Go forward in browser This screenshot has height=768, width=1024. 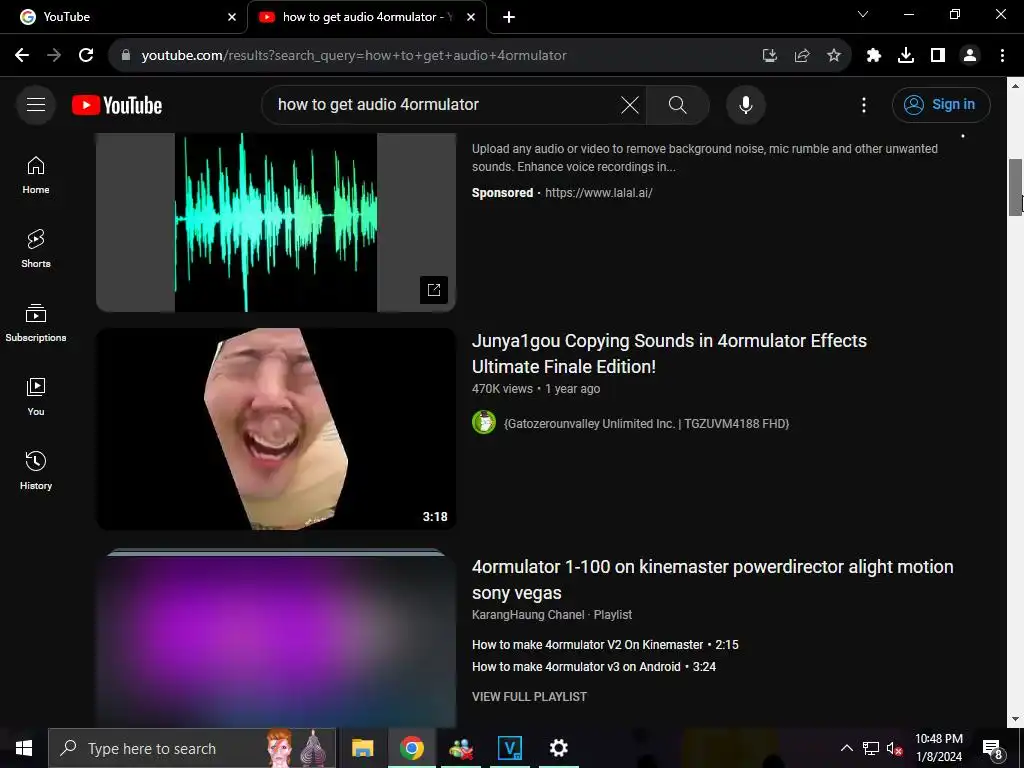[x=54, y=56]
